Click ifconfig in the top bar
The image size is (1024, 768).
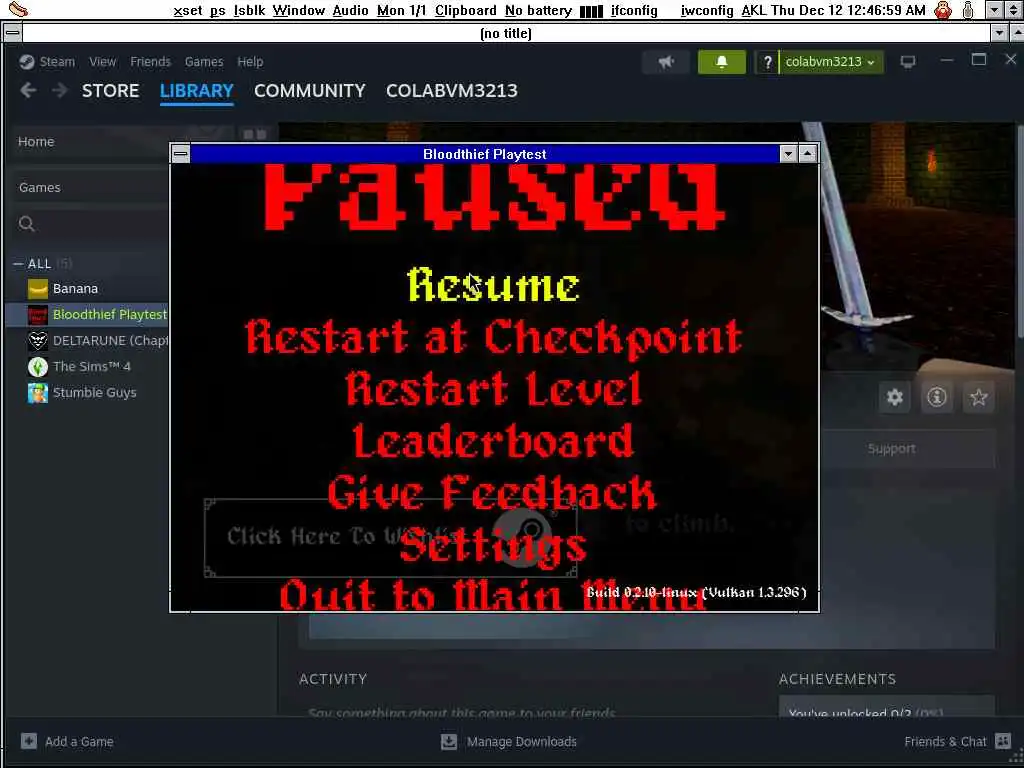[x=634, y=10]
